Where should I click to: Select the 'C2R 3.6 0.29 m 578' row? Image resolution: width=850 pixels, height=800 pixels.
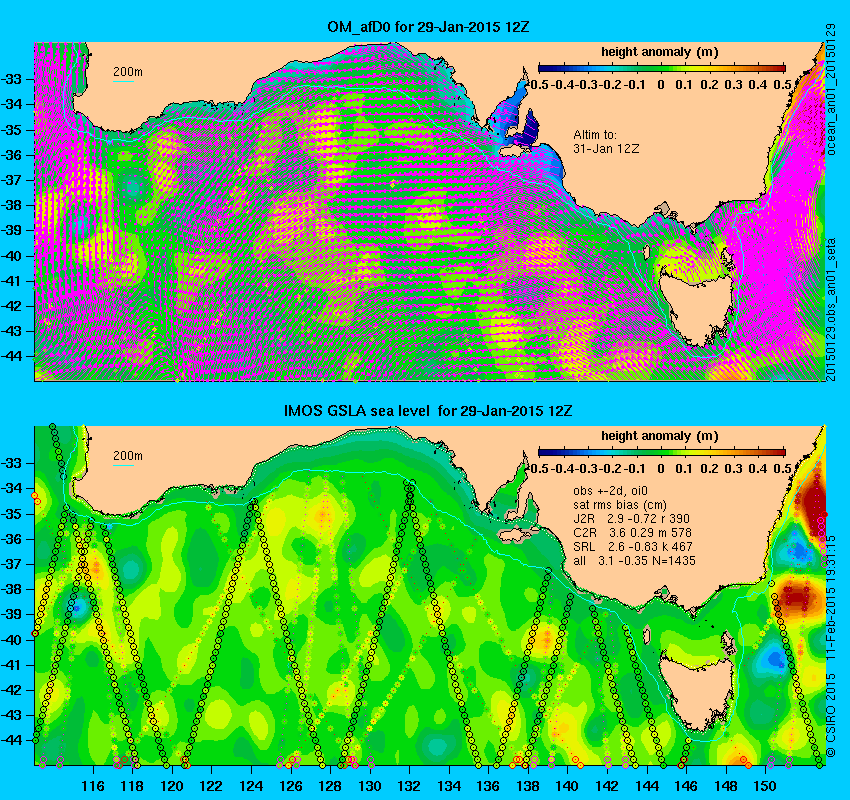pos(633,533)
